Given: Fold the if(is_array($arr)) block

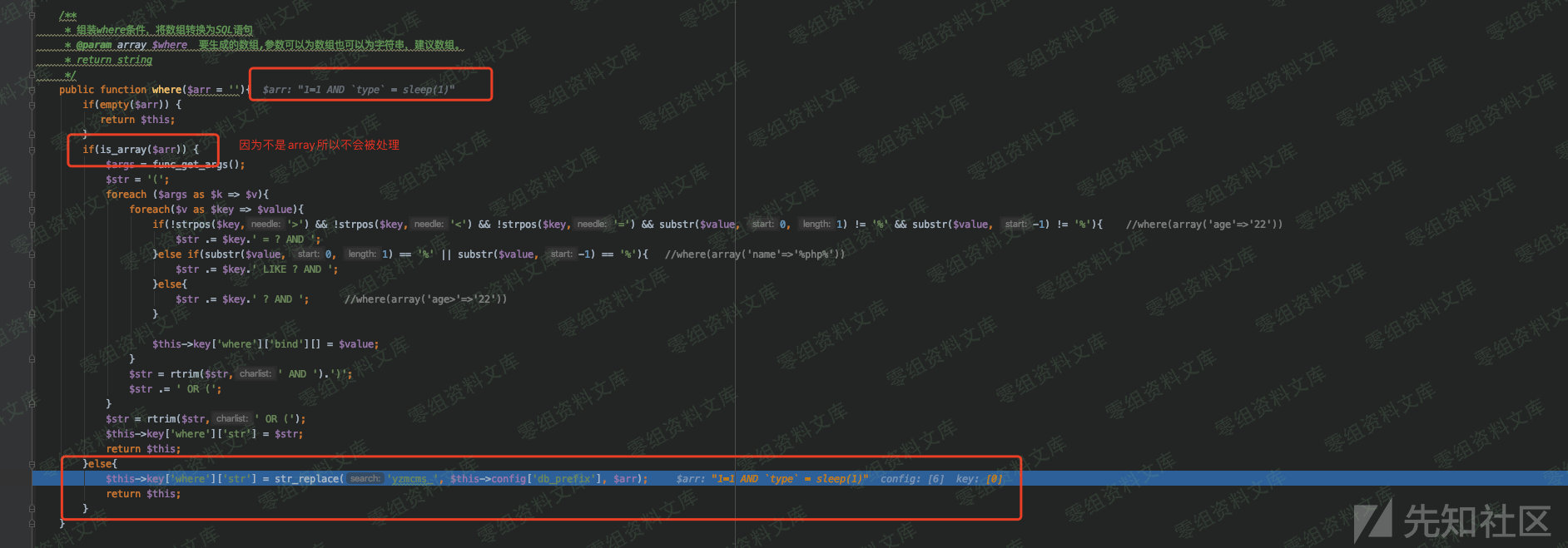Looking at the screenshot, I should pyautogui.click(x=32, y=150).
